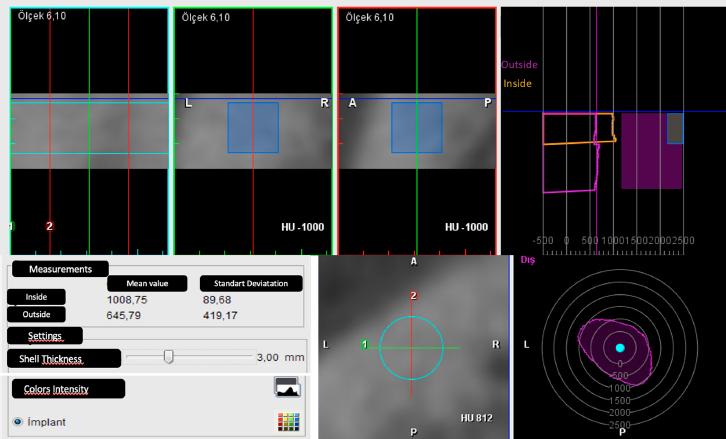The image size is (726, 439).
Task: Click the Mean value column header
Action: click(x=147, y=283)
